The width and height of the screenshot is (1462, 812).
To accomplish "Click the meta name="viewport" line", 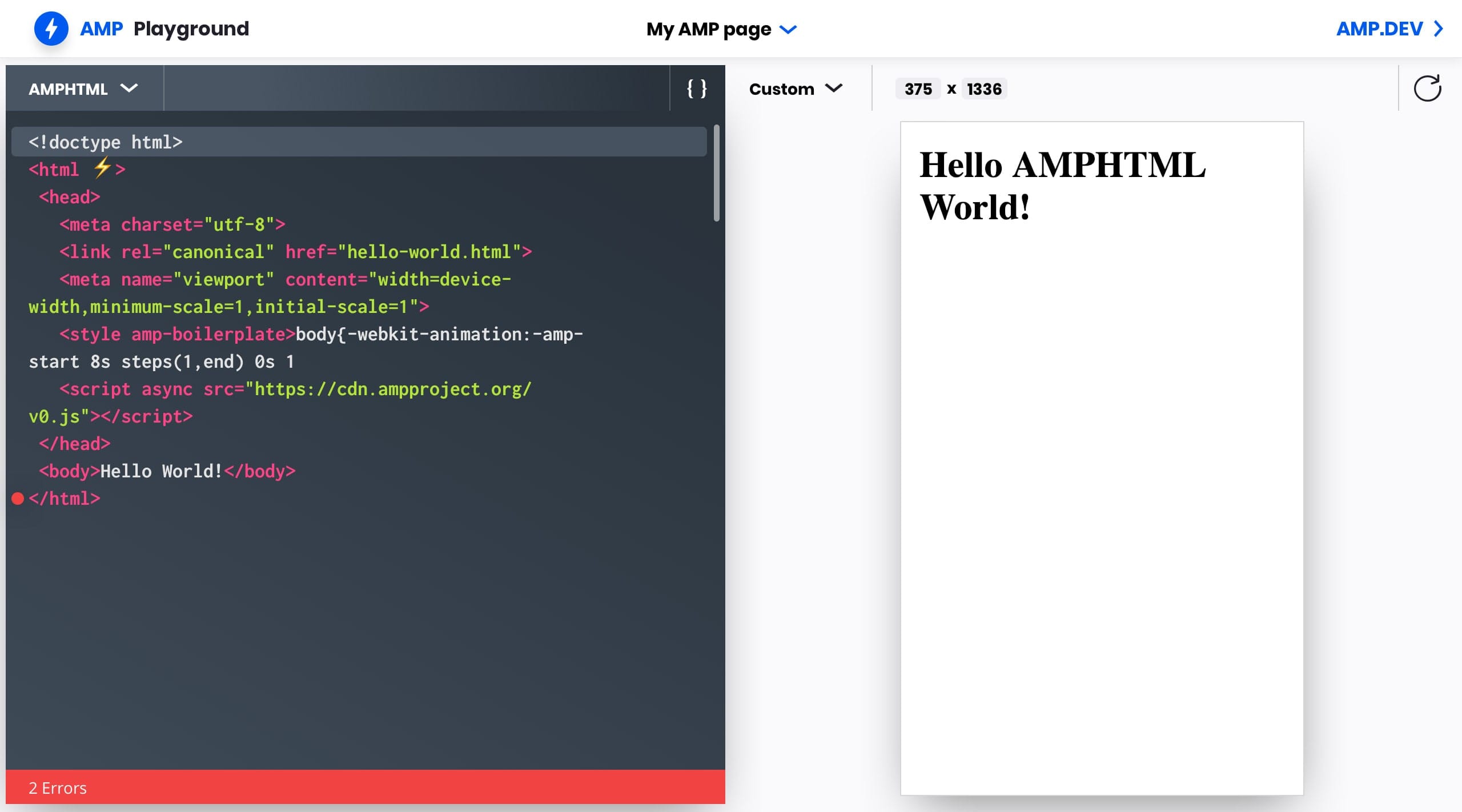I will click(286, 279).
